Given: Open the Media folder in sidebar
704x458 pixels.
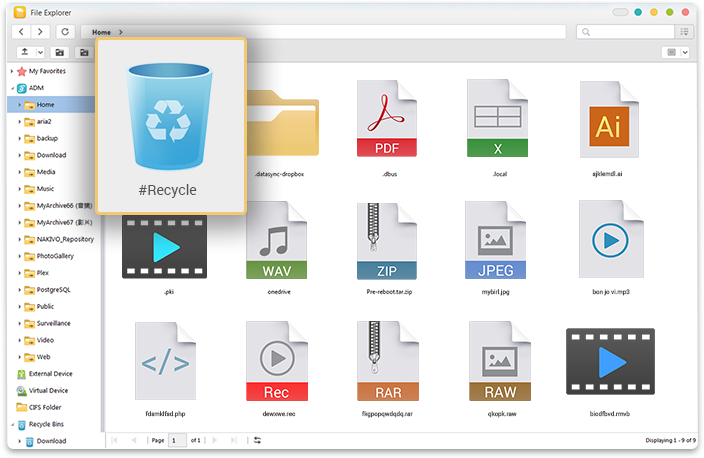Looking at the screenshot, I should 46,172.
